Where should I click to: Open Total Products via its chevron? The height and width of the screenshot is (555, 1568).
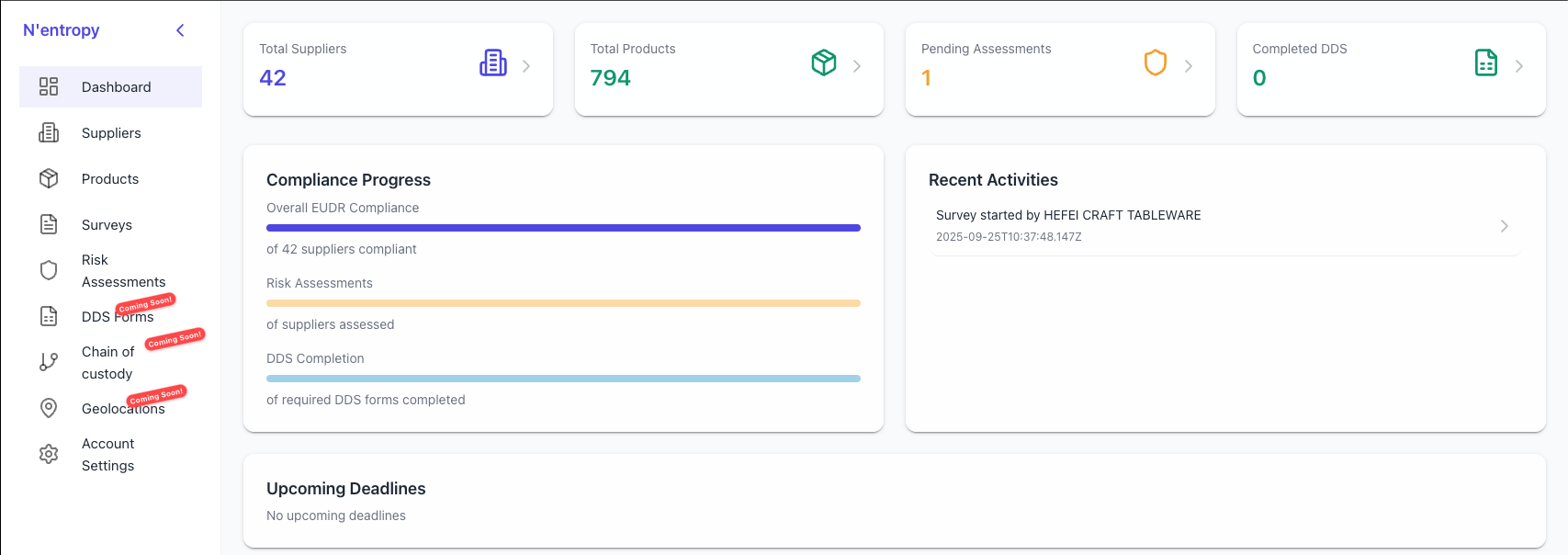[857, 66]
